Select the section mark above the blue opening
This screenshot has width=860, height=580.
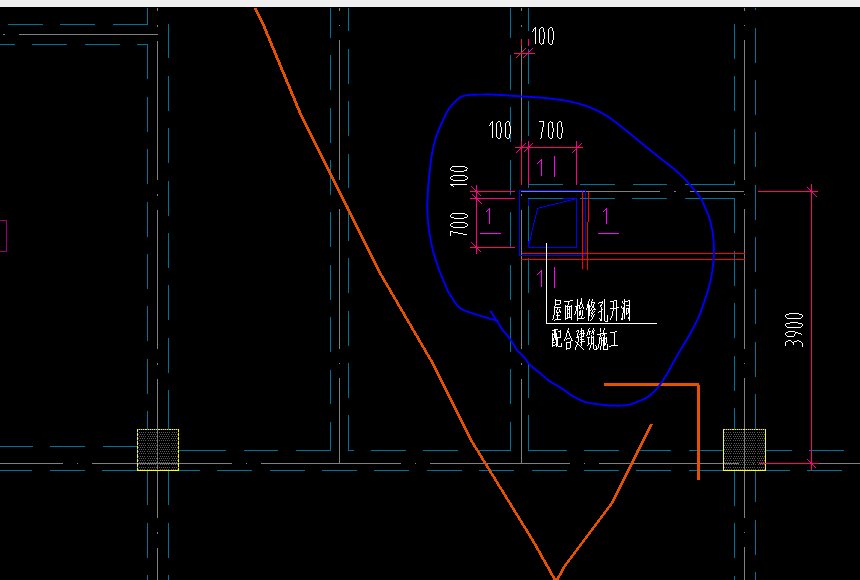pyautogui.click(x=546, y=167)
